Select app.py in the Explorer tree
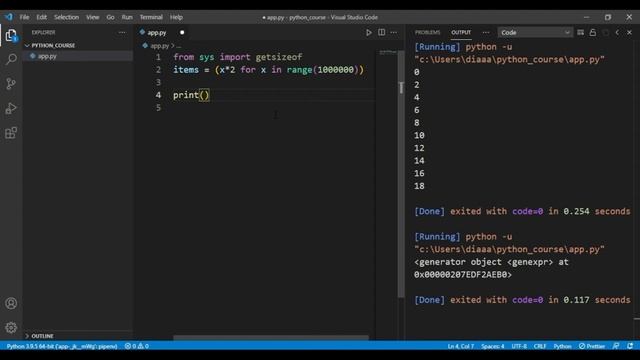The image size is (640, 360). point(78,56)
